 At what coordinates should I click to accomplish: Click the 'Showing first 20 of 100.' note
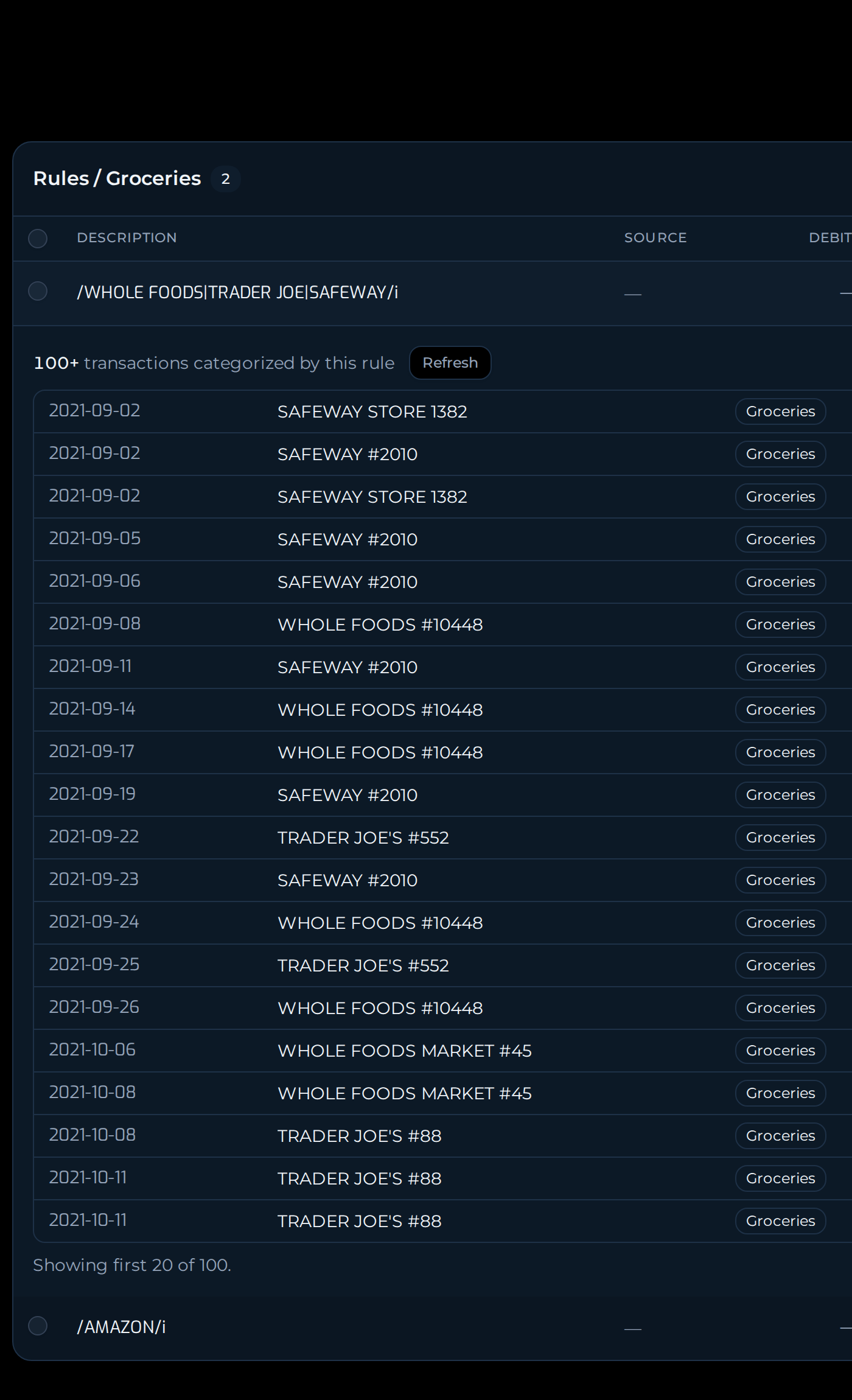(131, 1265)
